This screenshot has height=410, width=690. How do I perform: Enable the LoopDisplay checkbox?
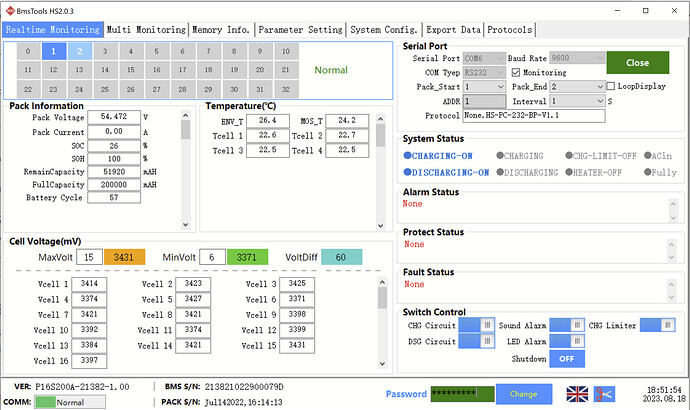pos(611,86)
